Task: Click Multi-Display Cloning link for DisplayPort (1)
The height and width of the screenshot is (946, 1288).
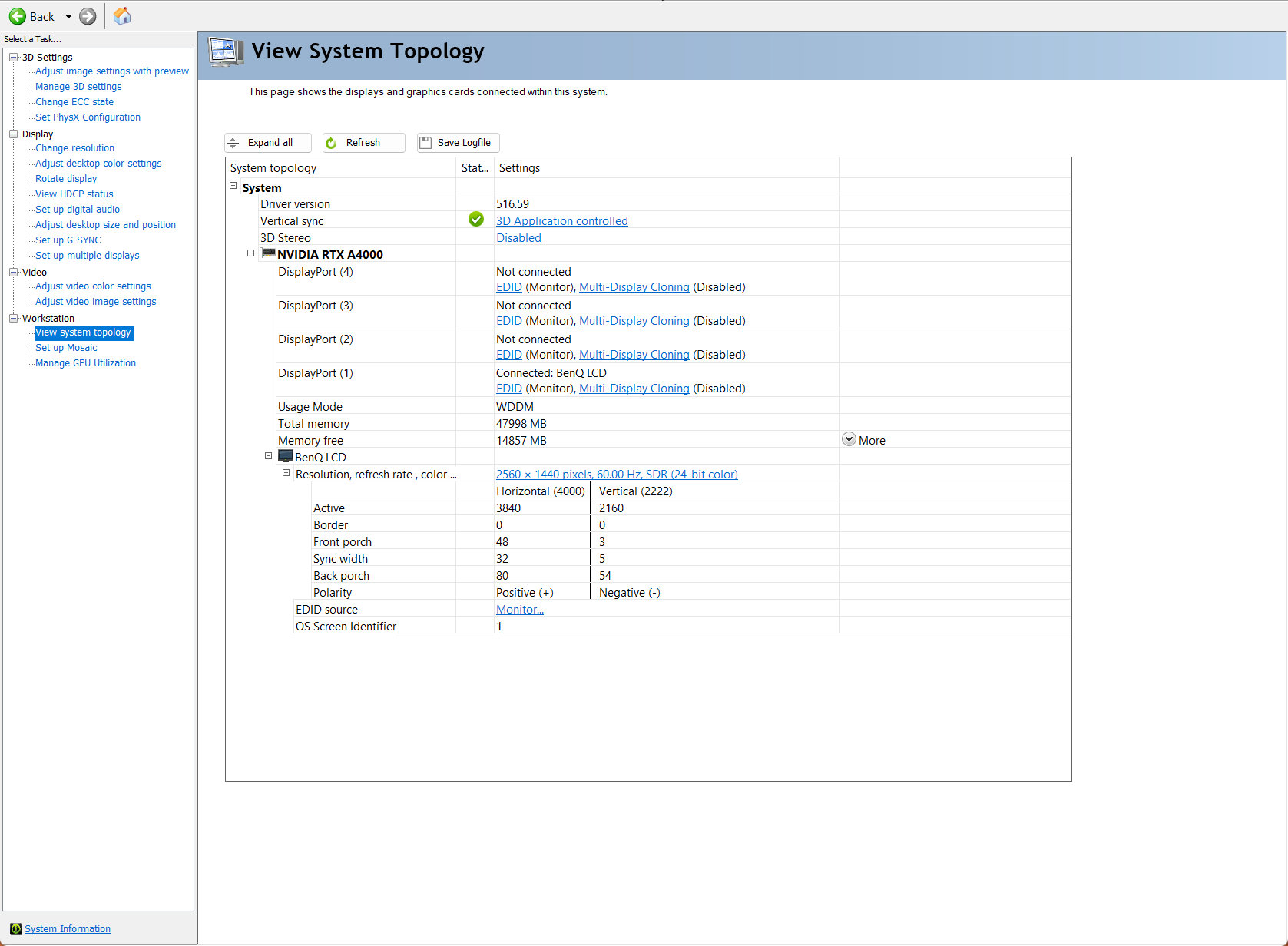Action: [634, 389]
